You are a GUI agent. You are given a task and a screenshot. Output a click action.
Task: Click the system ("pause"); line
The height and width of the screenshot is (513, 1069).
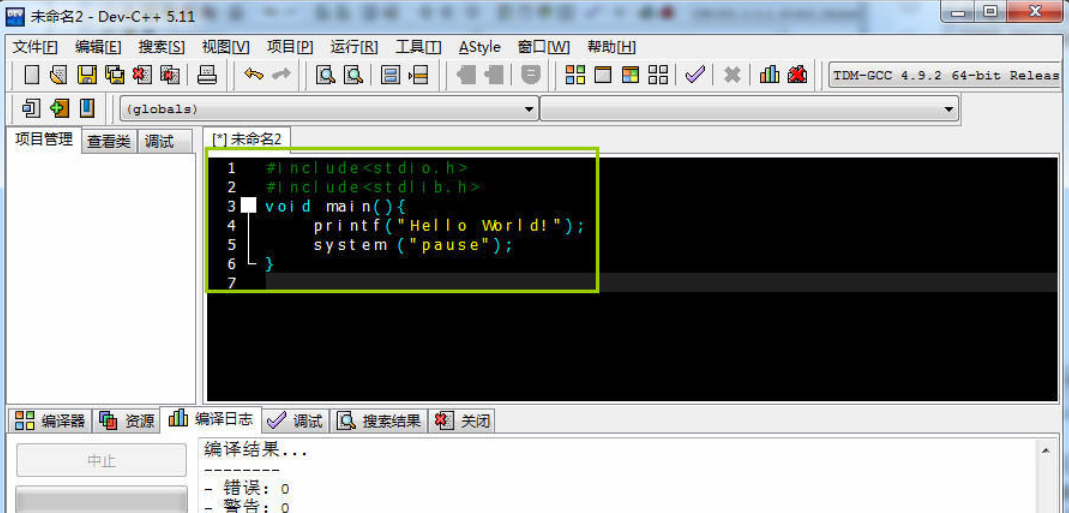pyautogui.click(x=412, y=245)
